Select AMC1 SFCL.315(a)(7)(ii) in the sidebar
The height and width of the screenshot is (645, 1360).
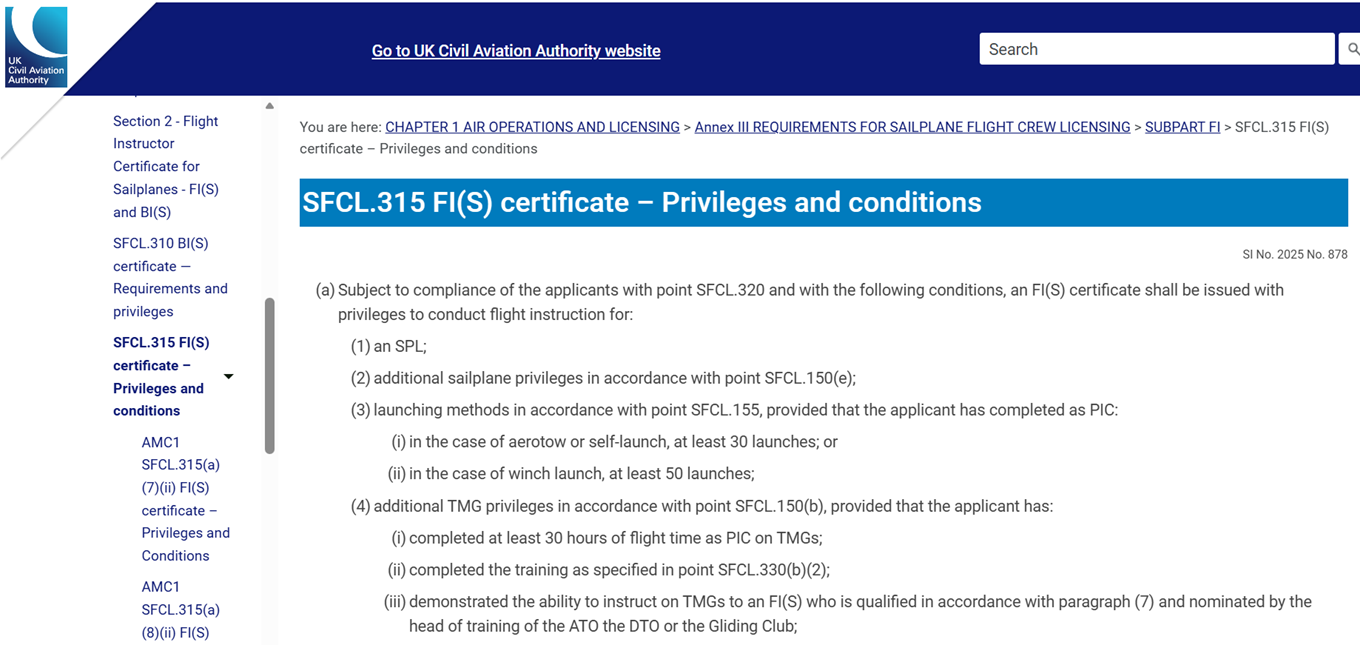pyautogui.click(x=186, y=498)
